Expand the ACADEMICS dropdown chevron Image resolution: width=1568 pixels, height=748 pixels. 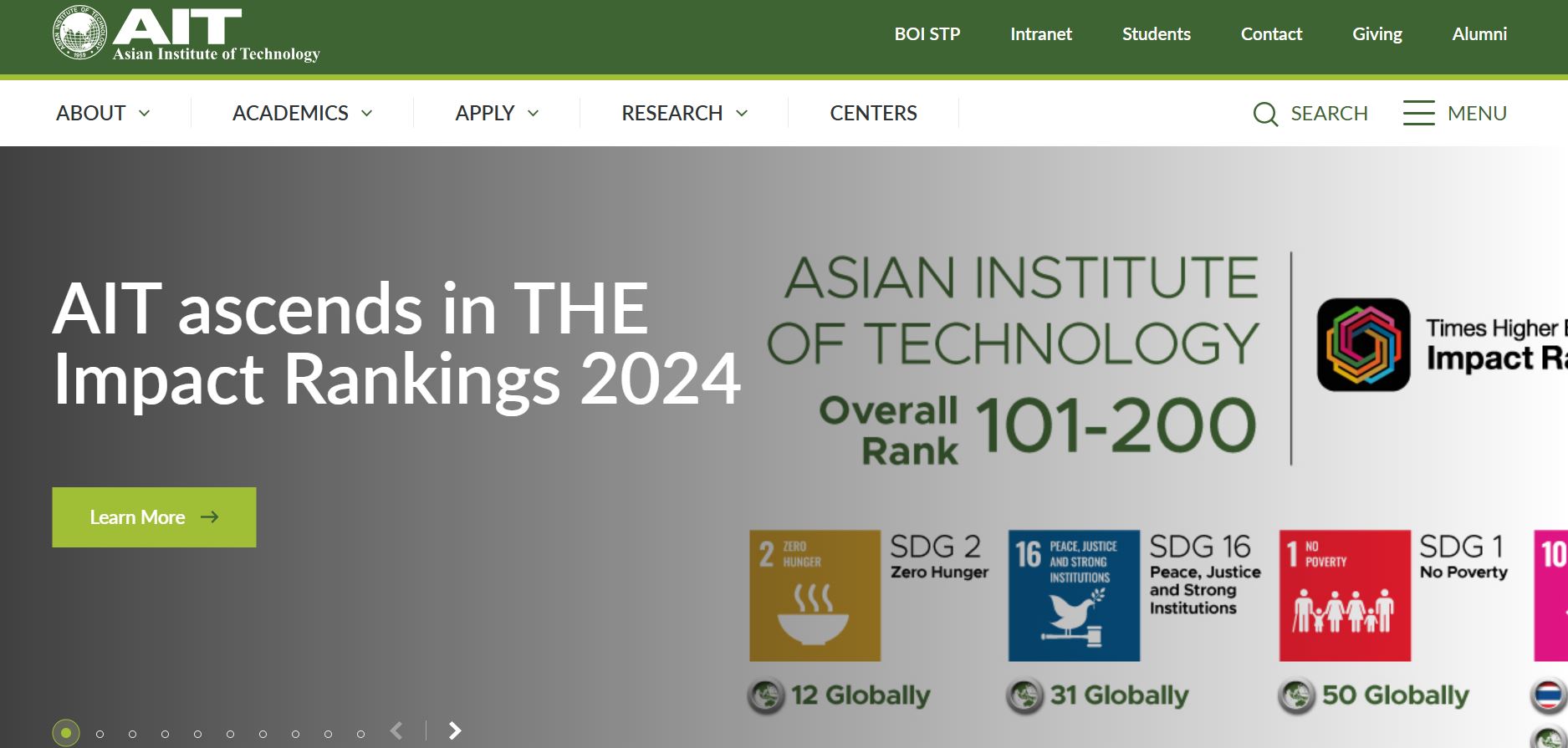[366, 113]
